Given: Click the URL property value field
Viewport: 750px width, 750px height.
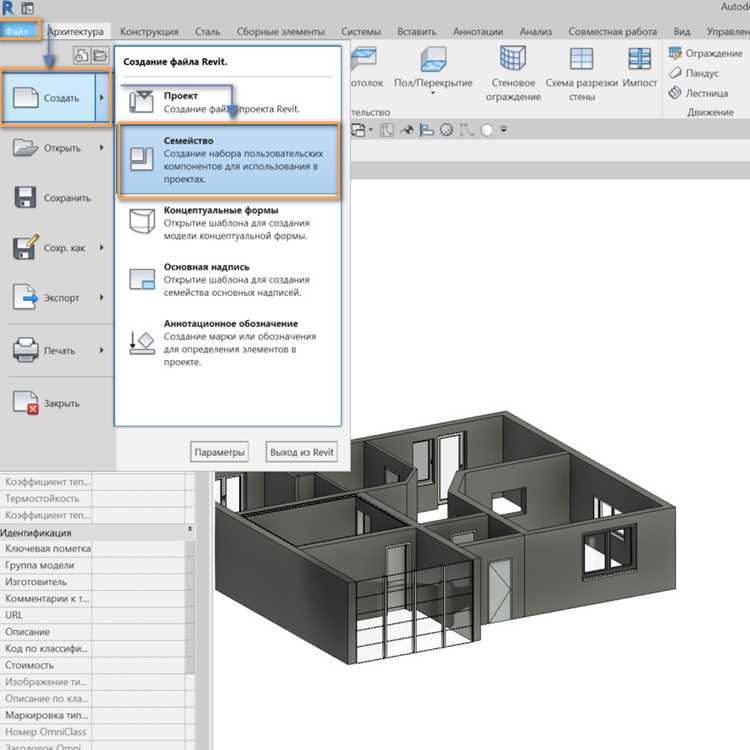Looking at the screenshot, I should tap(138, 615).
